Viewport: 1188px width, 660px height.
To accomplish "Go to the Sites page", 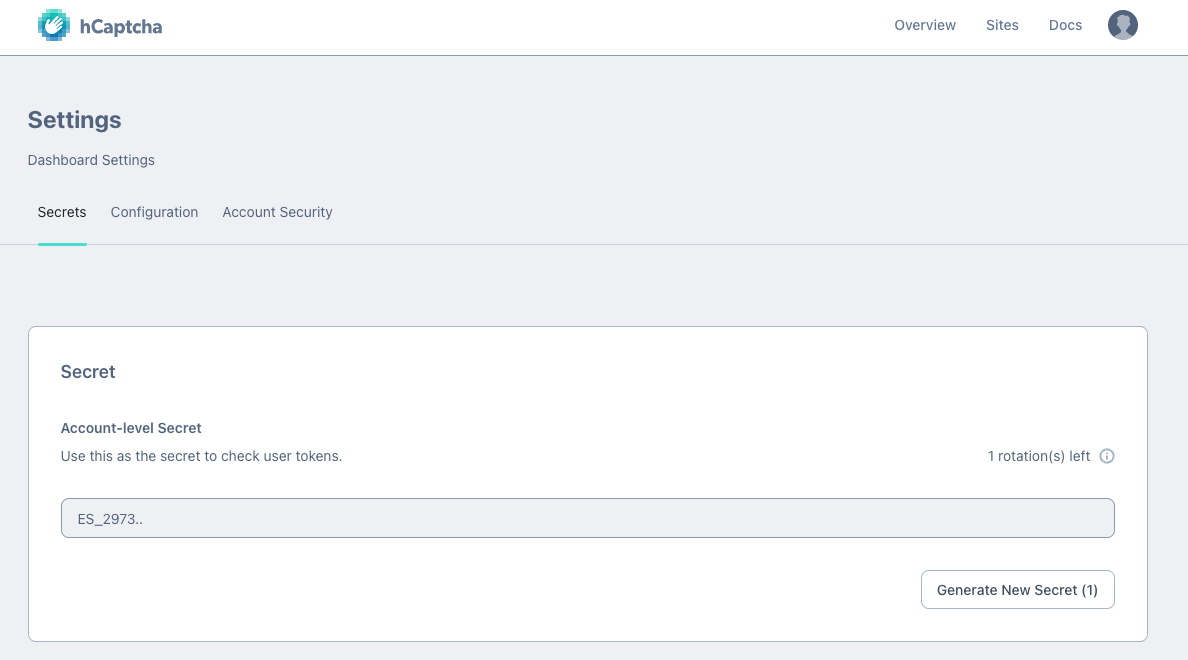I will point(1002,25).
